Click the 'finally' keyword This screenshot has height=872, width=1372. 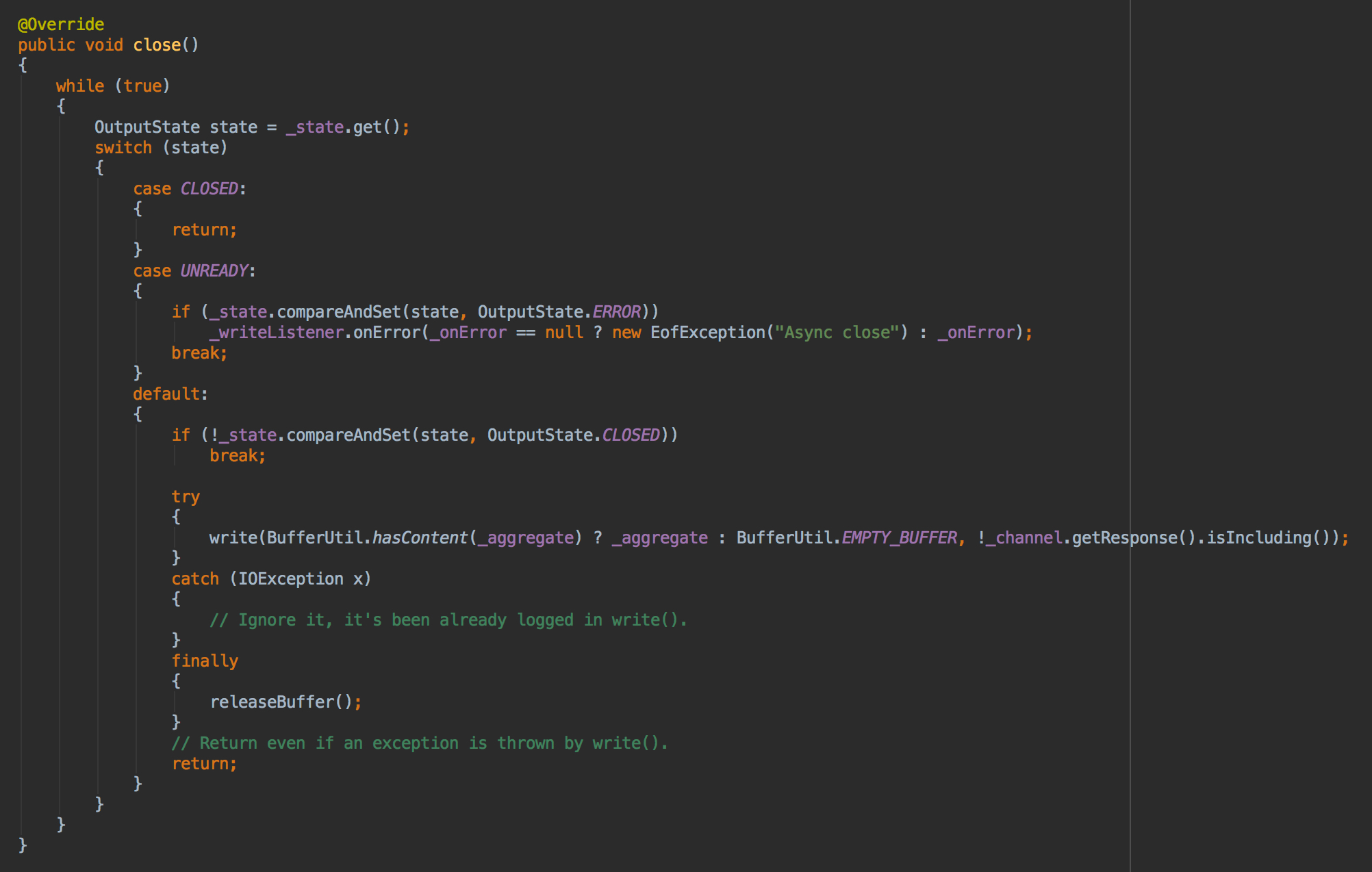(x=205, y=661)
